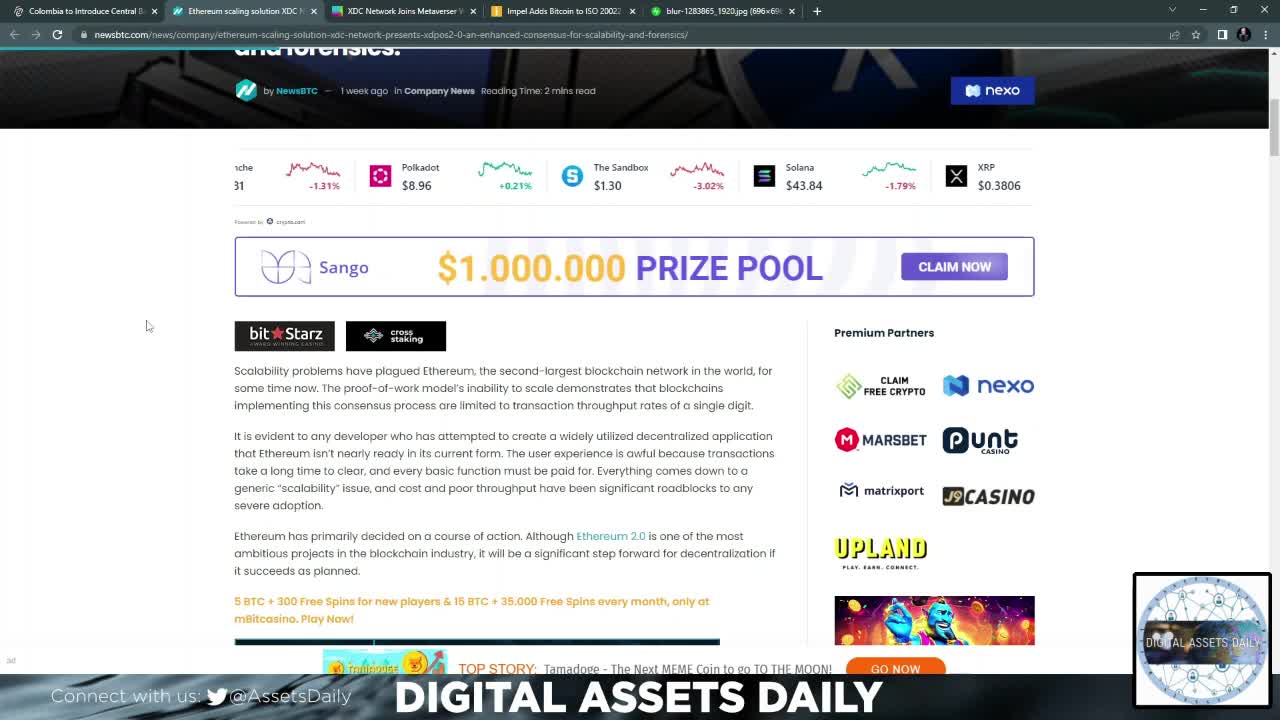
Task: Click the Solana -1.79% sparkline chart
Action: (889, 170)
